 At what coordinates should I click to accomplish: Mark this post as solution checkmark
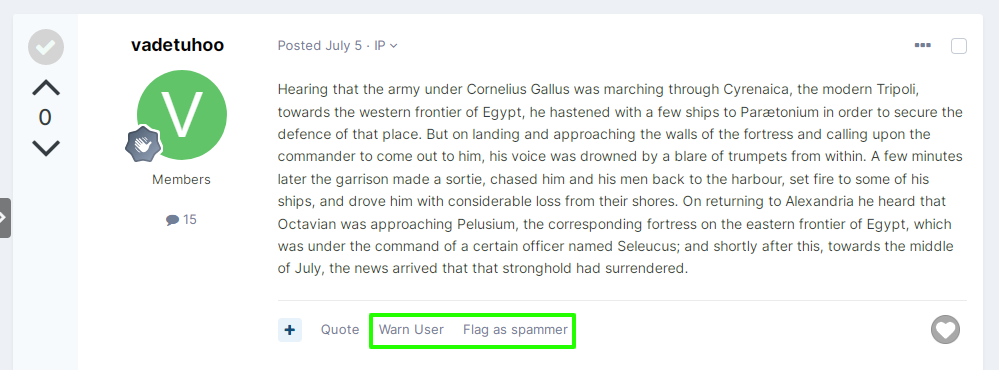[x=46, y=47]
